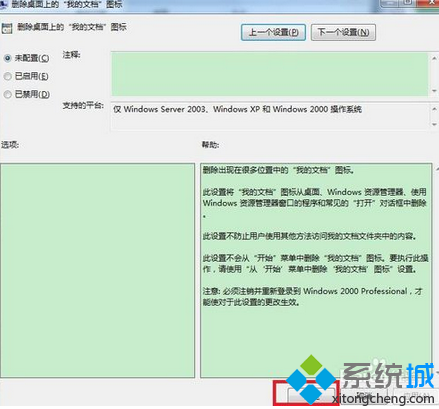
Task: Go to 下一个设置(N) next setting
Action: coord(343,32)
